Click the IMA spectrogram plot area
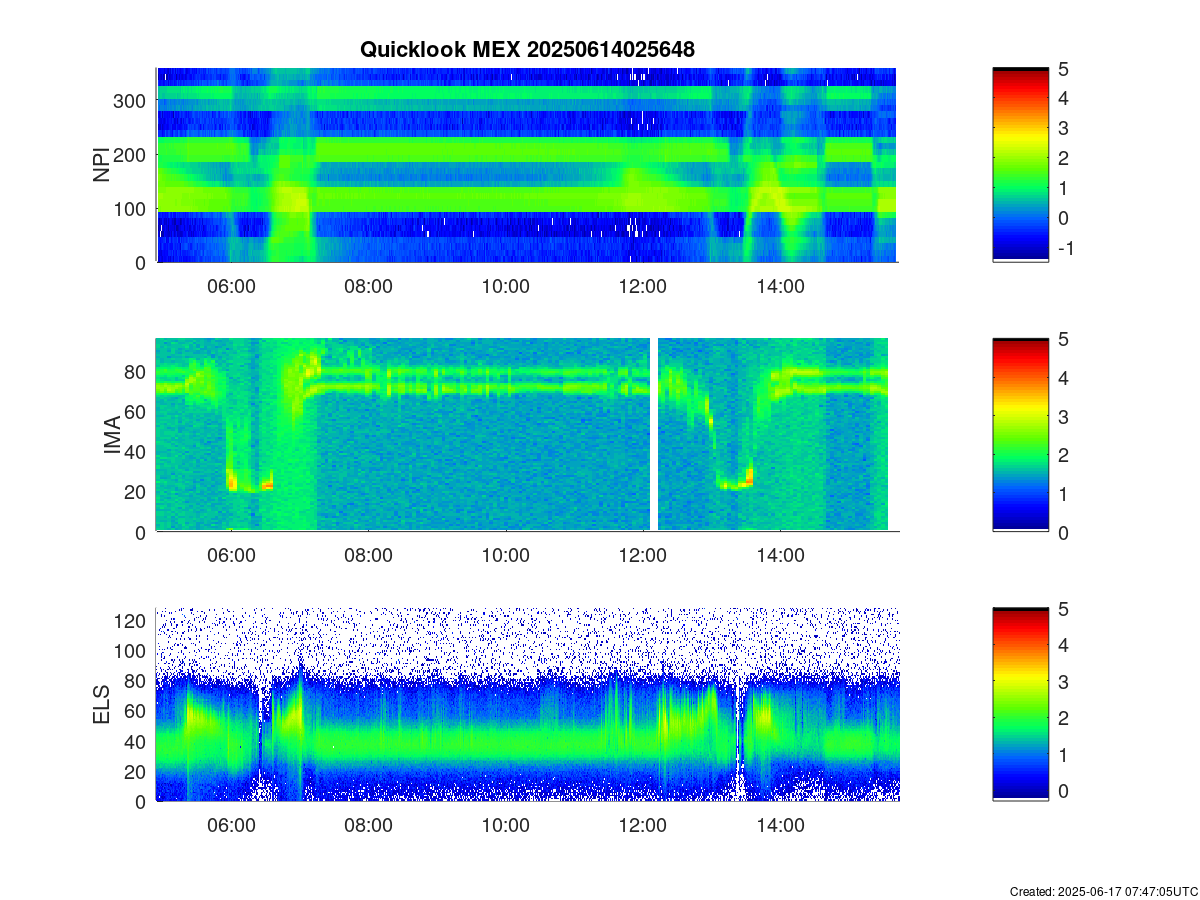Image resolution: width=1200 pixels, height=900 pixels. click(x=526, y=435)
